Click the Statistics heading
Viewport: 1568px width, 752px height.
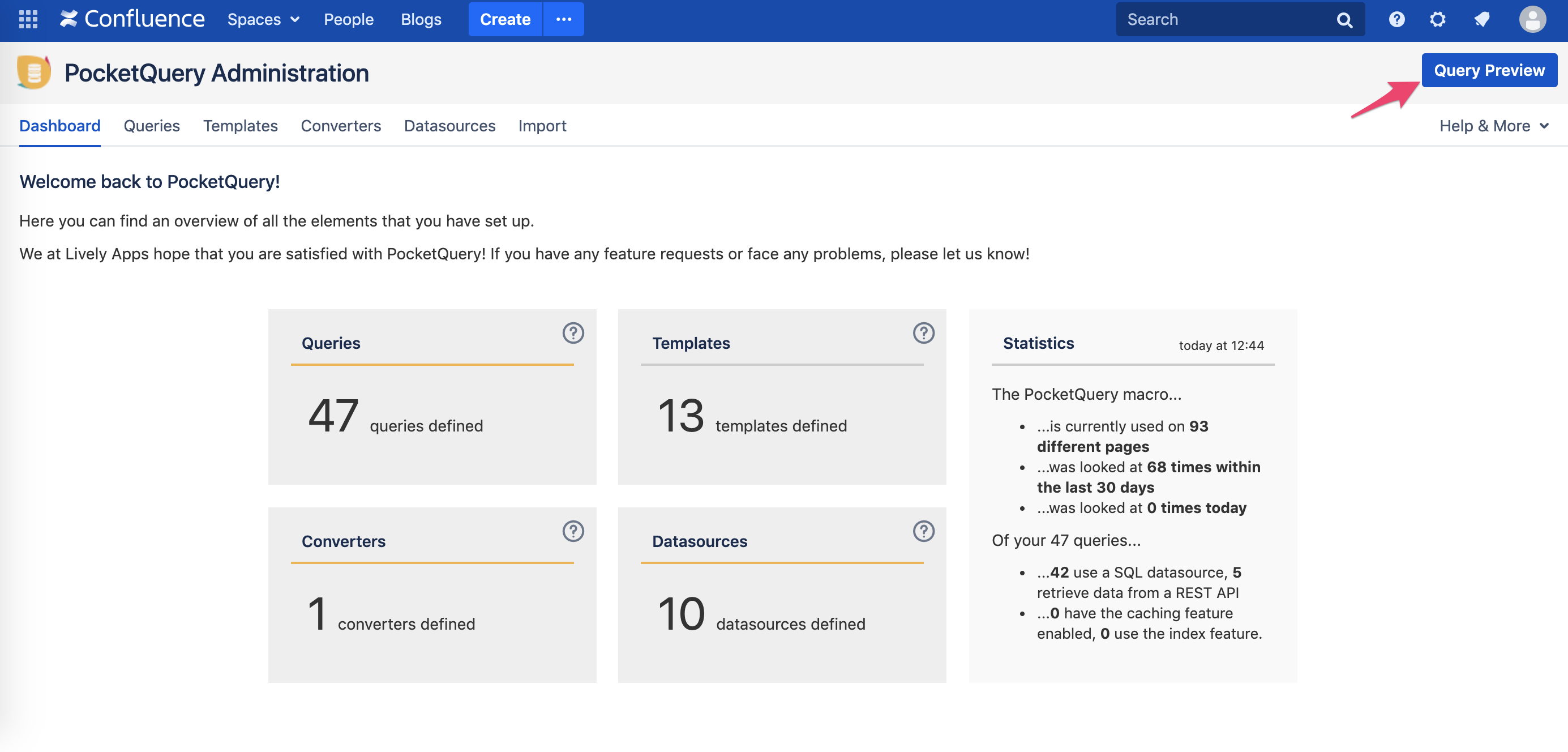1038,343
